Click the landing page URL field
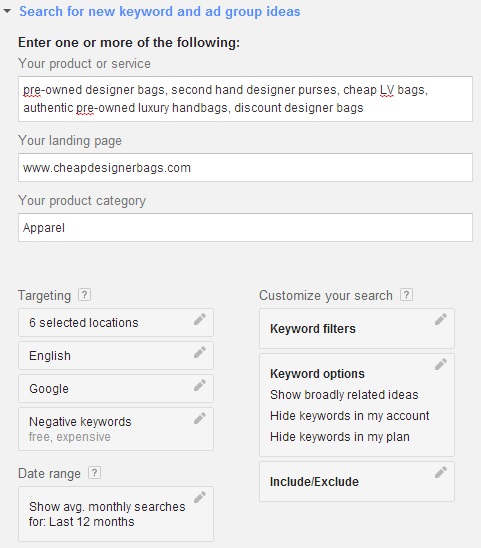The height and width of the screenshot is (548, 481). pyautogui.click(x=245, y=167)
